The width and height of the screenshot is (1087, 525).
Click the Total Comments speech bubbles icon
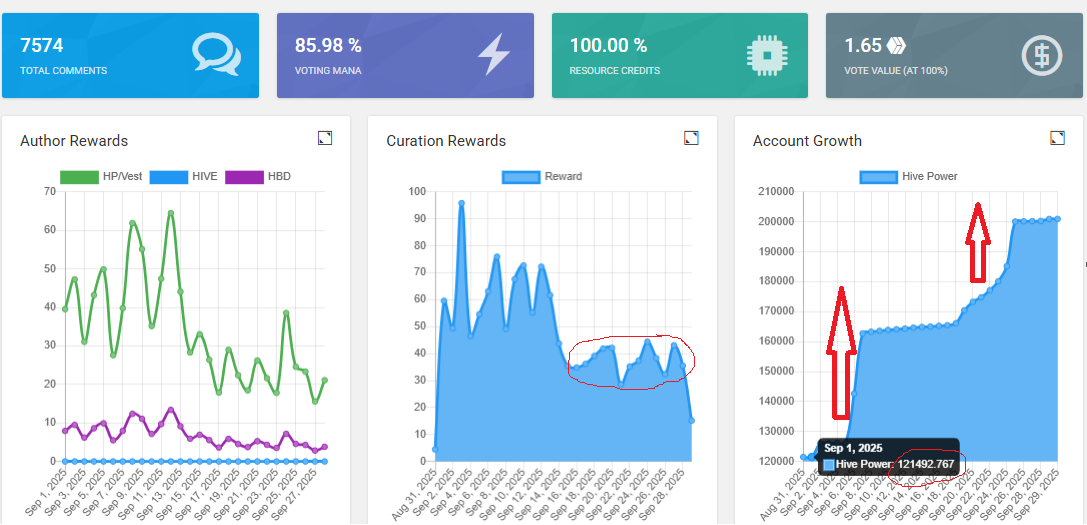tap(216, 54)
